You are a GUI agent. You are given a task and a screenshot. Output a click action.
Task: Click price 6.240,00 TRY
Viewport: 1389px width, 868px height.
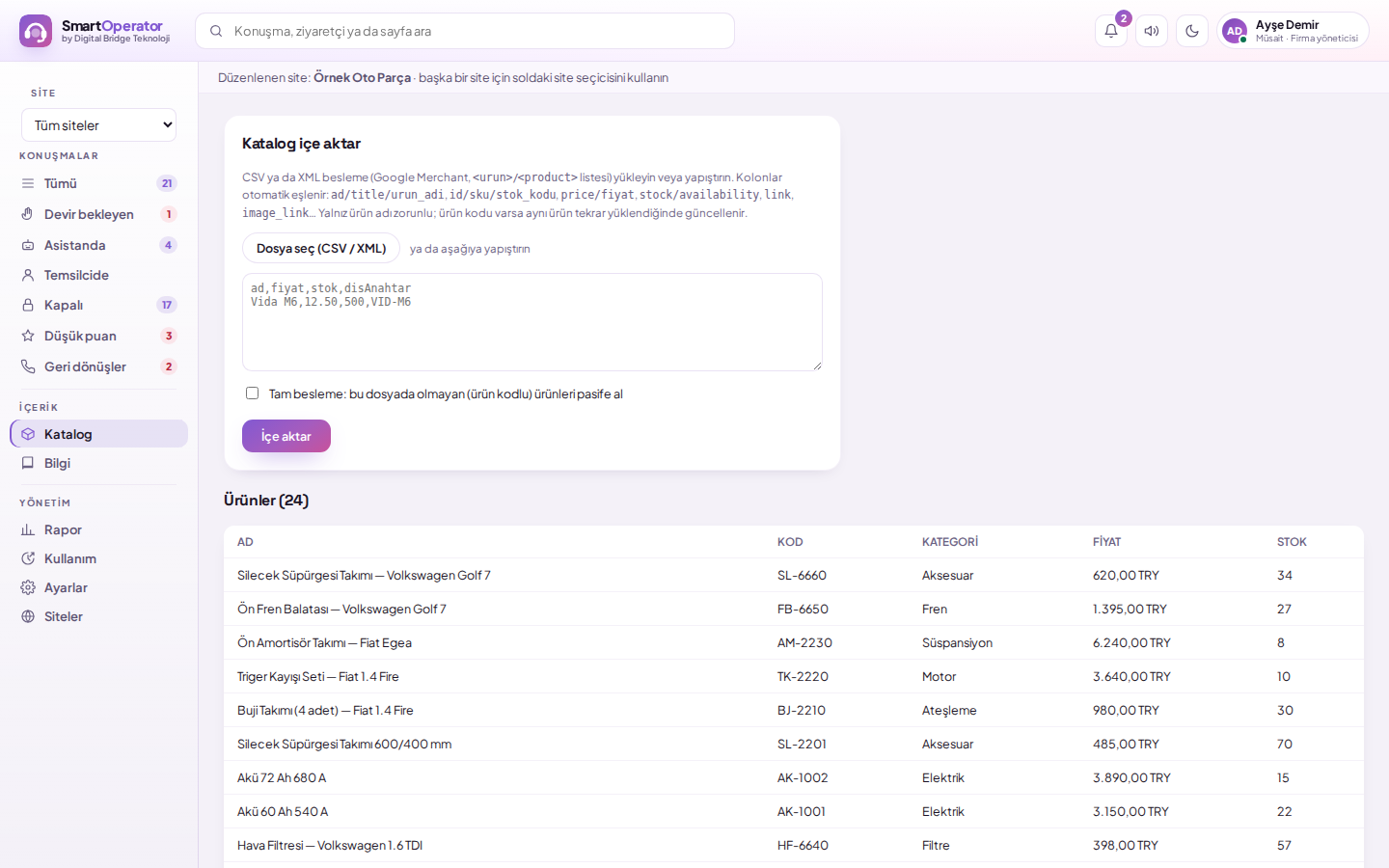pos(1131,642)
